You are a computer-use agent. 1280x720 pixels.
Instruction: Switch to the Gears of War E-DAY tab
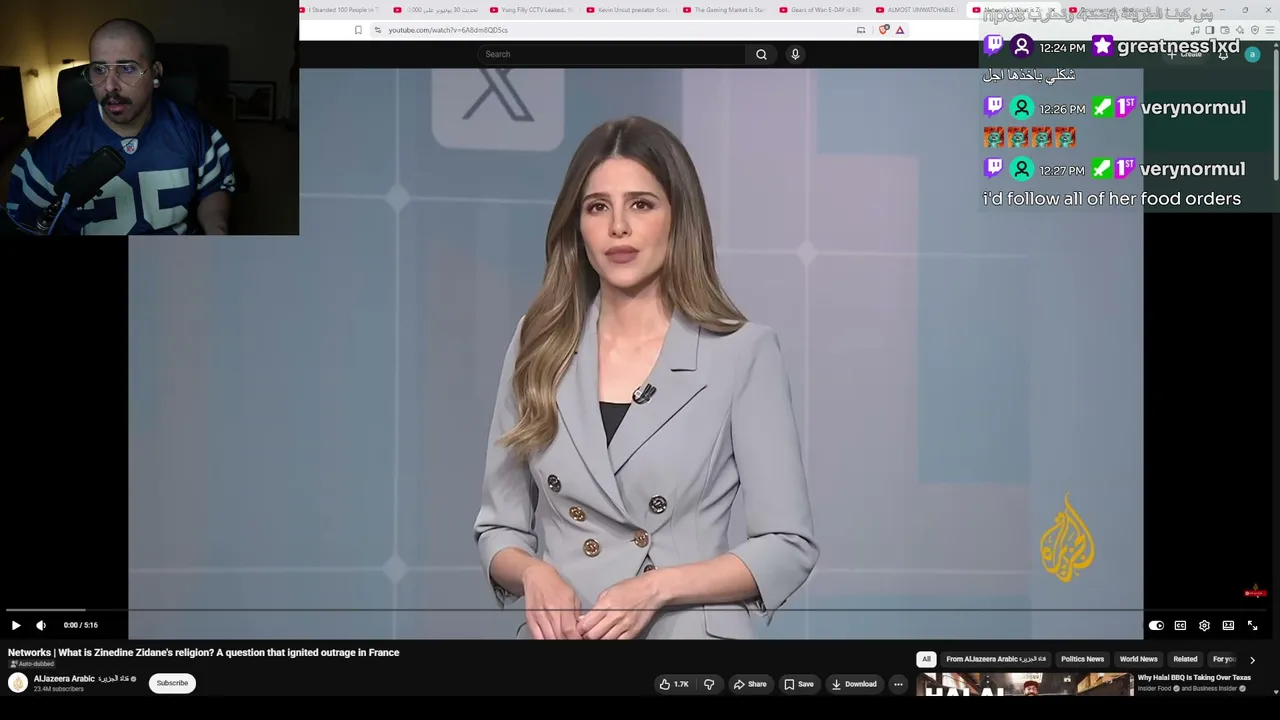820,10
